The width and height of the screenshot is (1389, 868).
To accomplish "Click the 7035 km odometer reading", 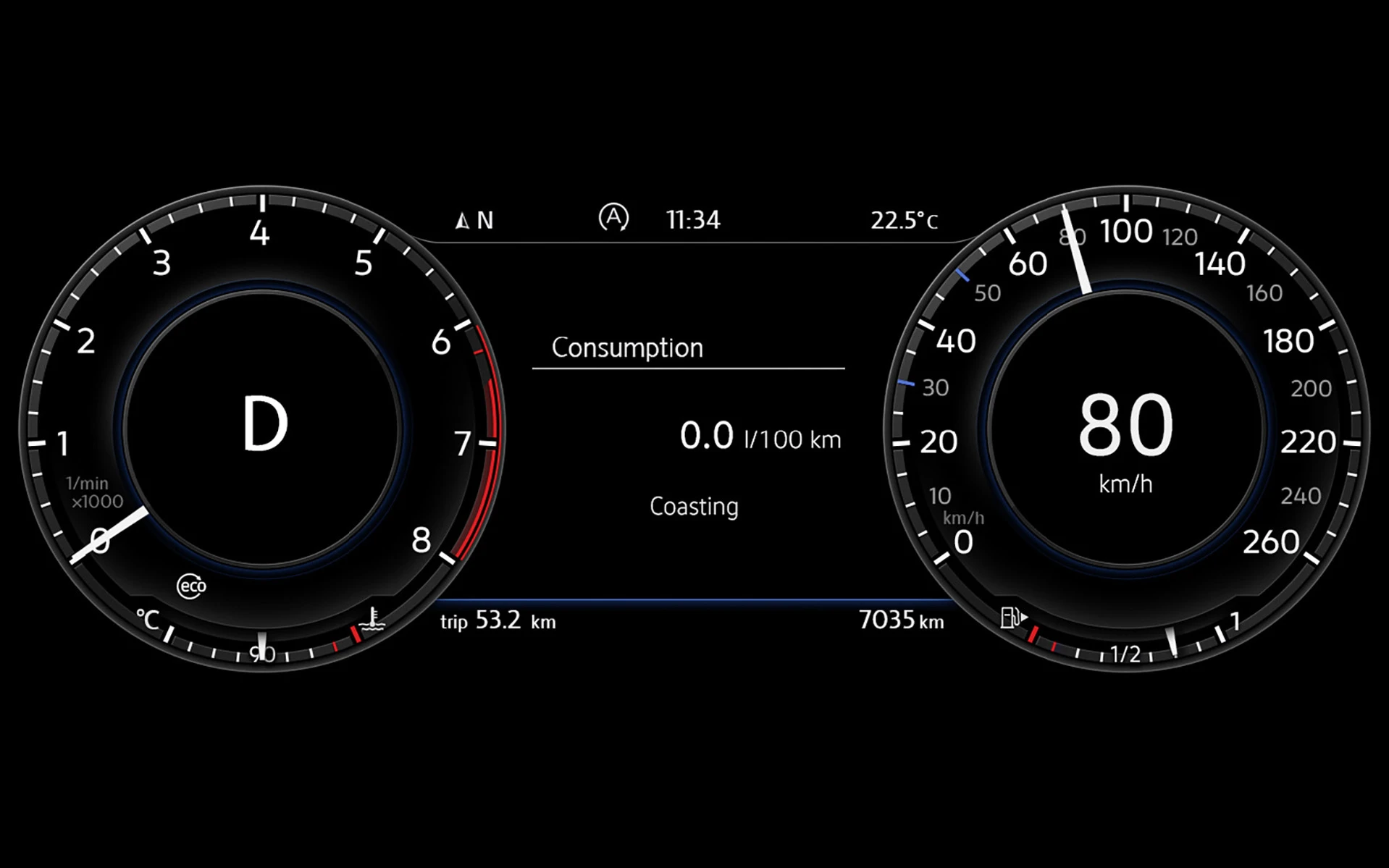I will [x=901, y=620].
